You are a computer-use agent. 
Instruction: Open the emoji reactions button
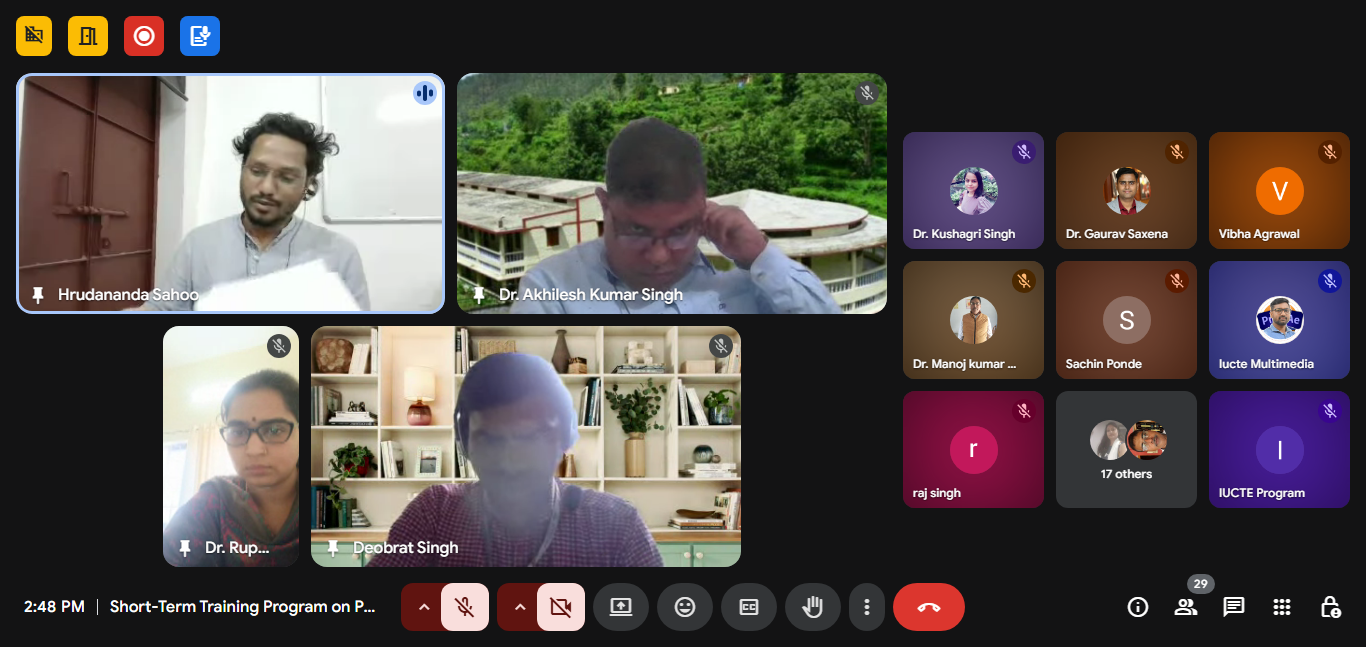point(685,607)
